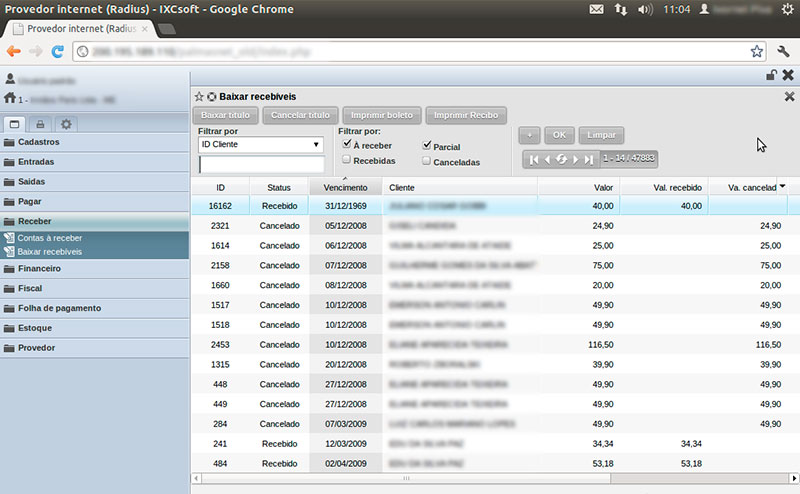Select the printer tab in the sidebar
800x494 pixels.
pyautogui.click(x=40, y=124)
